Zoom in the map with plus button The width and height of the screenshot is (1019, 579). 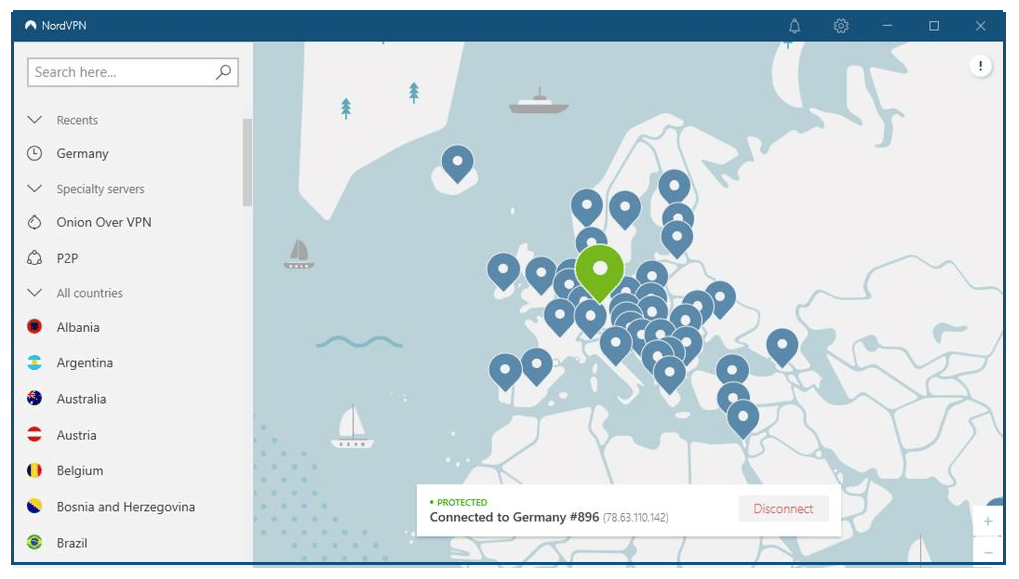(988, 521)
